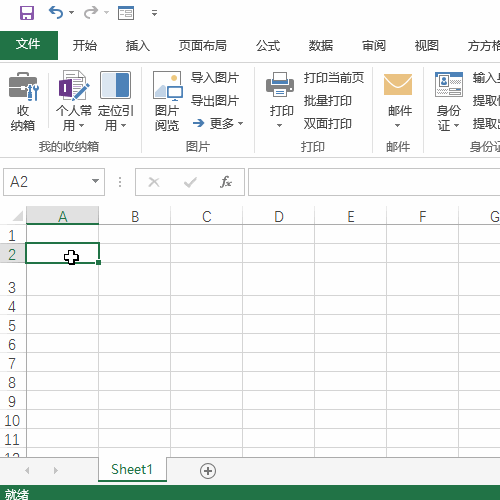Switch to the 审阅 ribbon tab
Screen dimensions: 500x500
coord(374,45)
